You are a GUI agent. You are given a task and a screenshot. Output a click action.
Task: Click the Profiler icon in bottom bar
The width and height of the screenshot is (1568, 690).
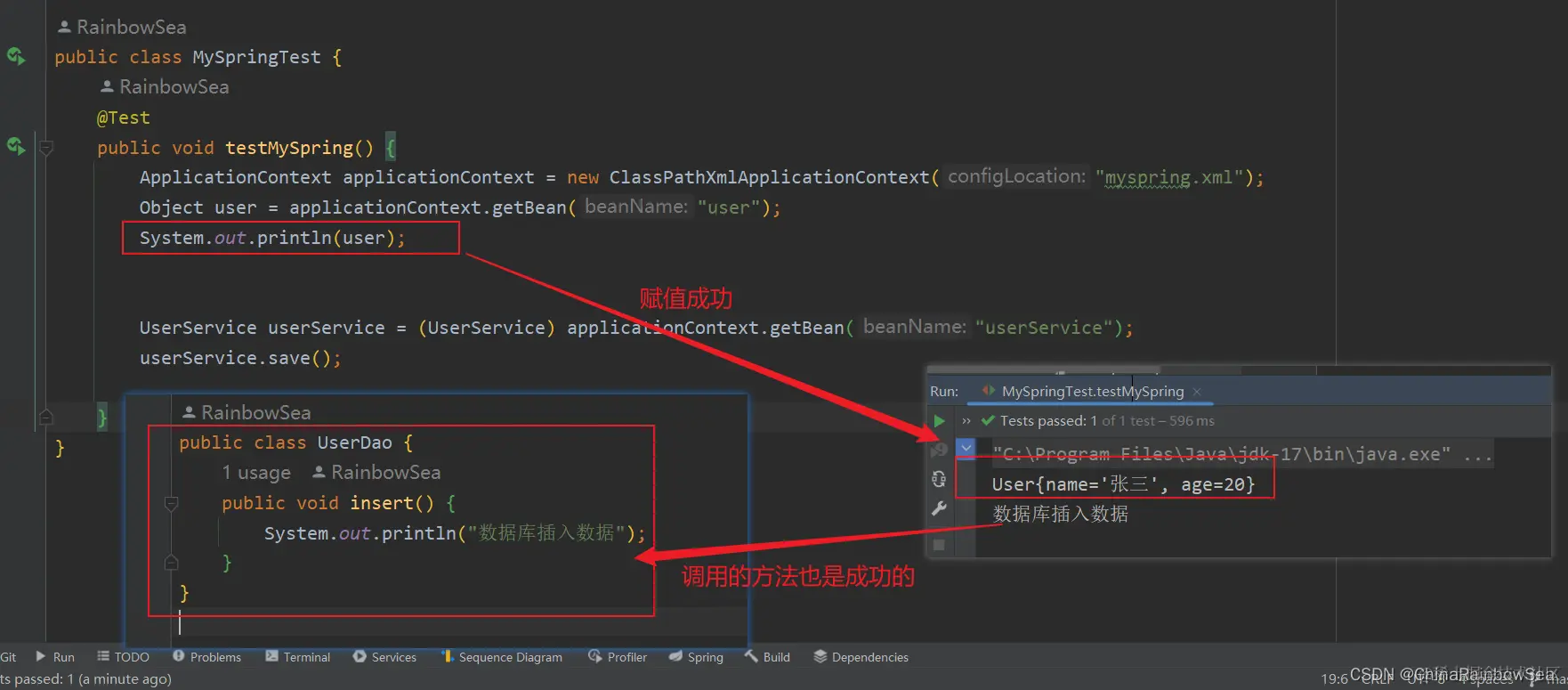pos(595,656)
